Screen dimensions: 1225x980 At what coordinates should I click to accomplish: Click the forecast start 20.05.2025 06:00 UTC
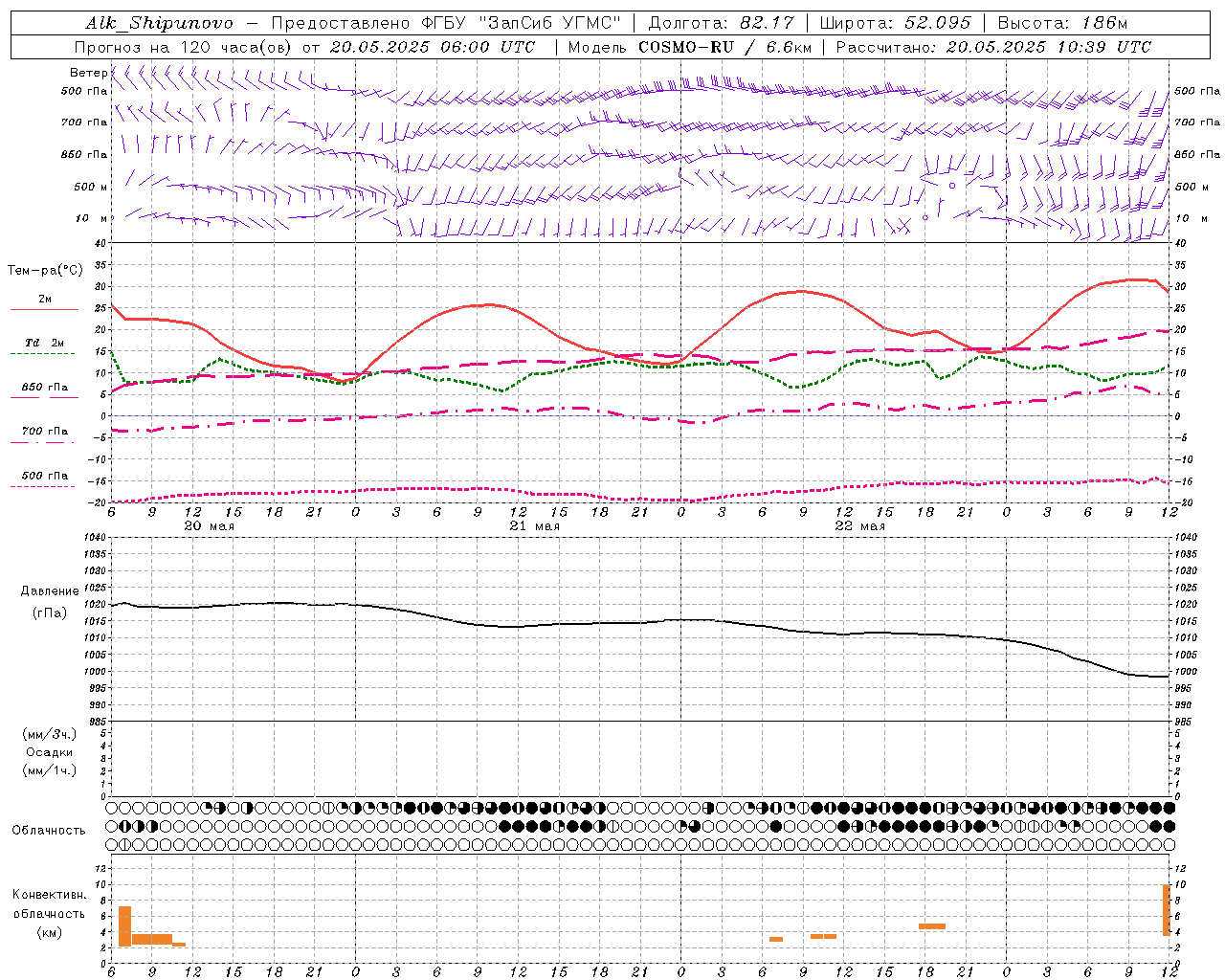pyautogui.click(x=433, y=47)
